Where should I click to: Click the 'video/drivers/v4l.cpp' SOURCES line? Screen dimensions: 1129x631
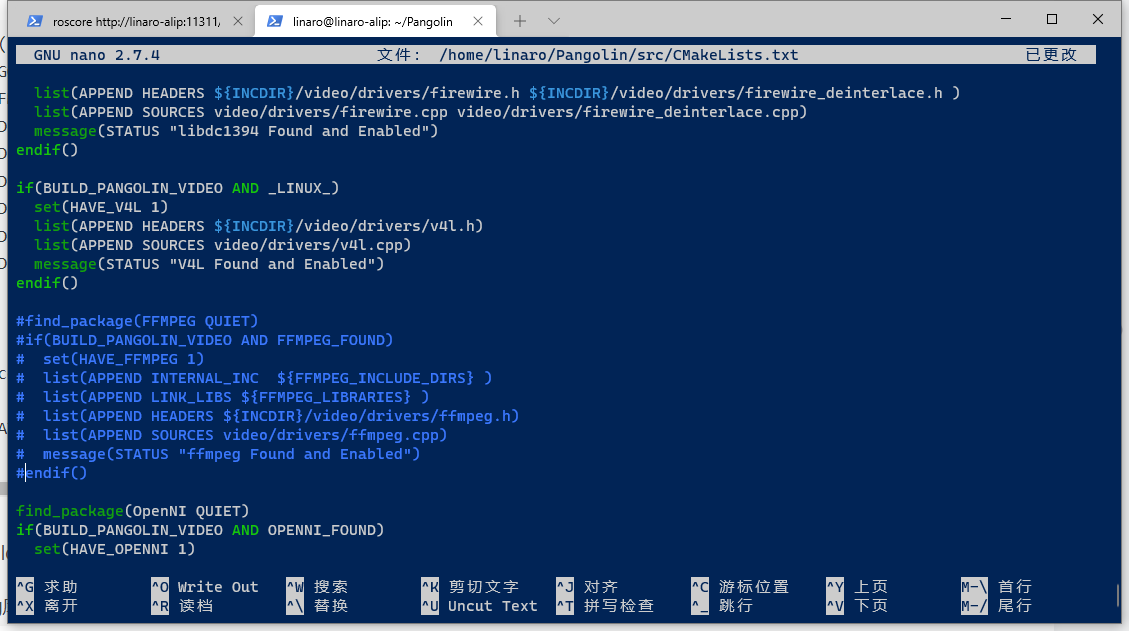tap(222, 245)
